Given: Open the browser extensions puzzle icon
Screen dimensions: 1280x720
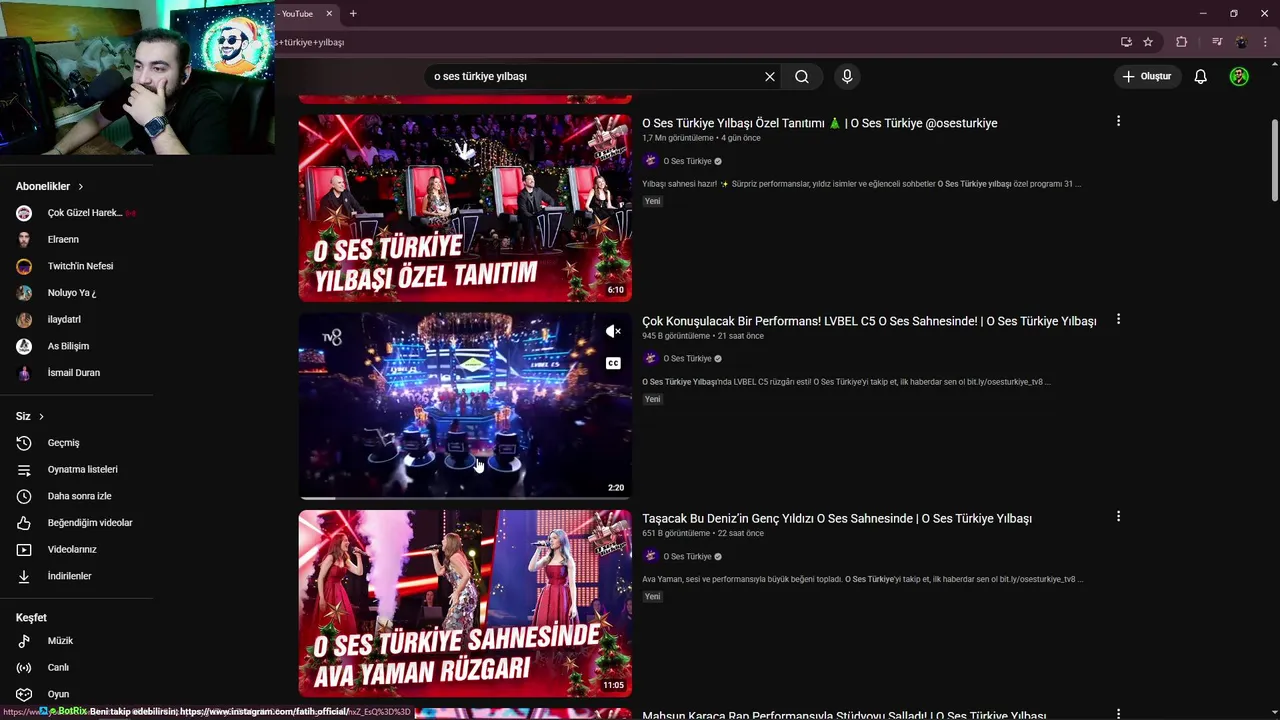Looking at the screenshot, I should click(1181, 42).
